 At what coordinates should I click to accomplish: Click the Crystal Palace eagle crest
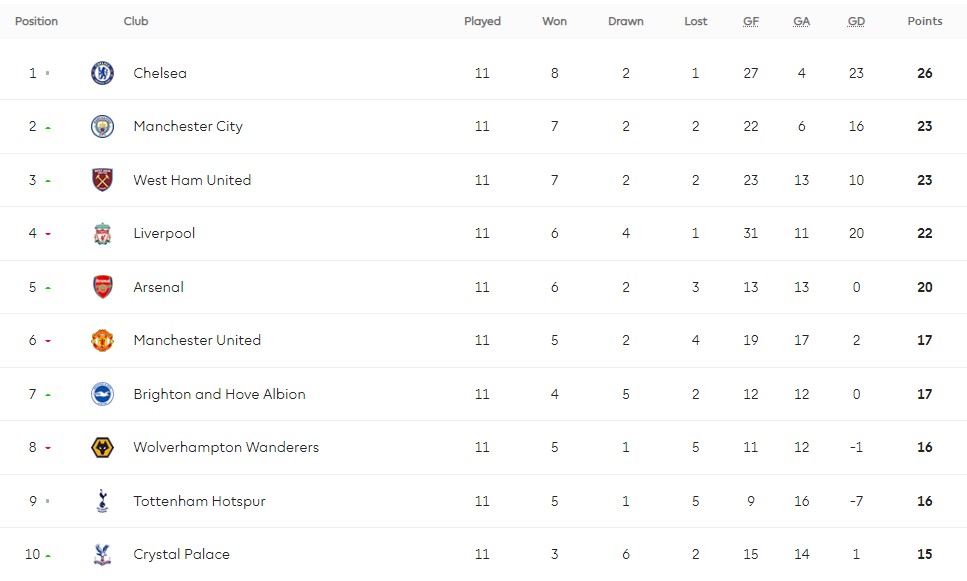(102, 554)
